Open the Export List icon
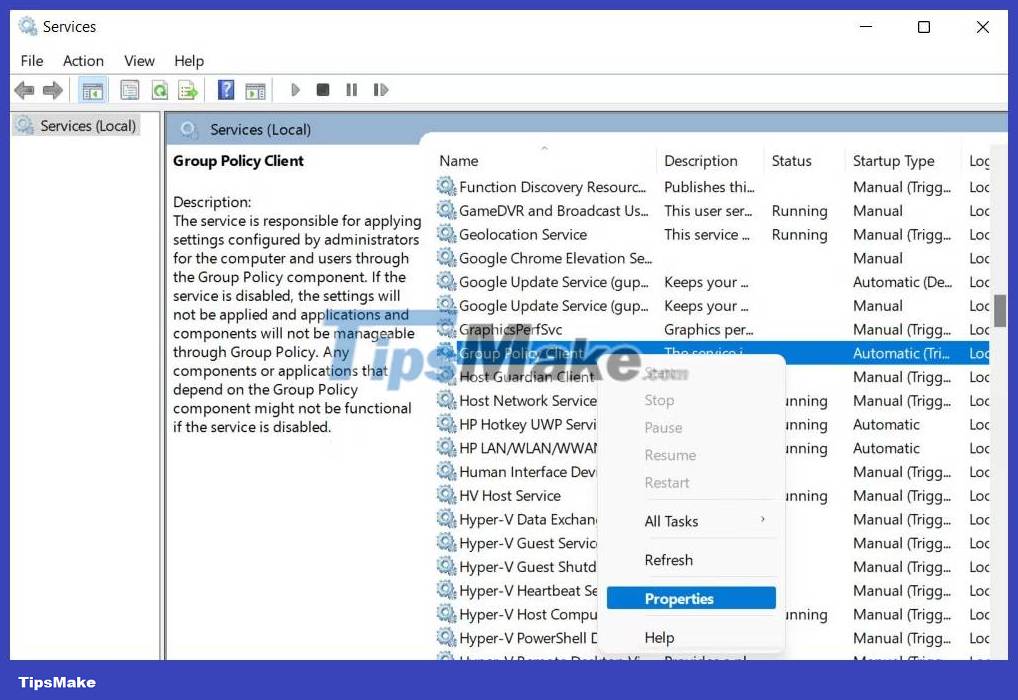This screenshot has width=1018, height=700. pyautogui.click(x=188, y=89)
